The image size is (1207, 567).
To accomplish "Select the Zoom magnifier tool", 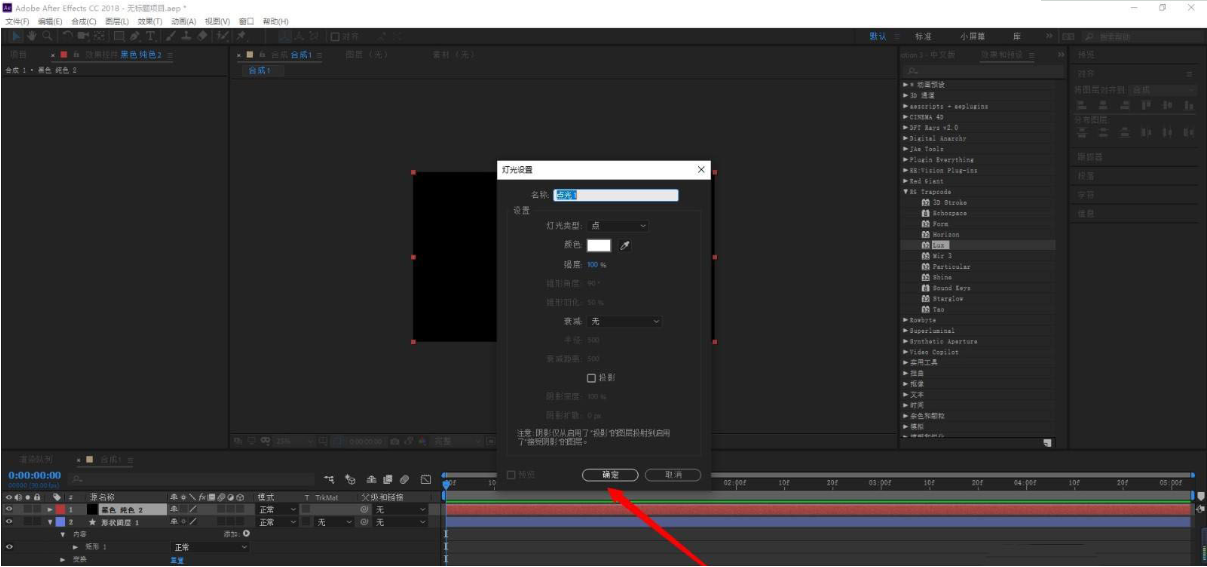I will pos(48,36).
